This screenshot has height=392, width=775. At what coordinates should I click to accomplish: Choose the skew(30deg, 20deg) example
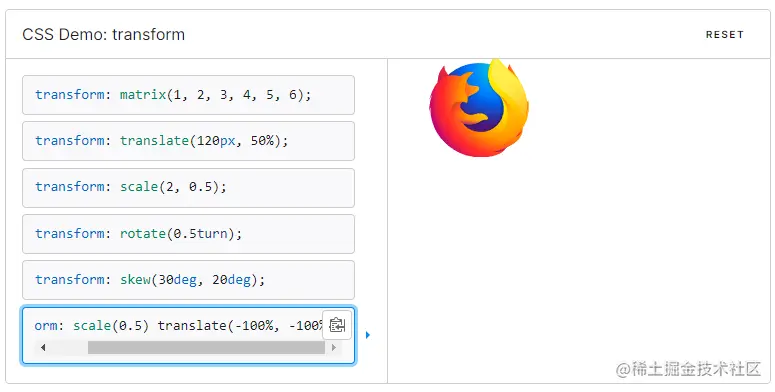tap(188, 280)
